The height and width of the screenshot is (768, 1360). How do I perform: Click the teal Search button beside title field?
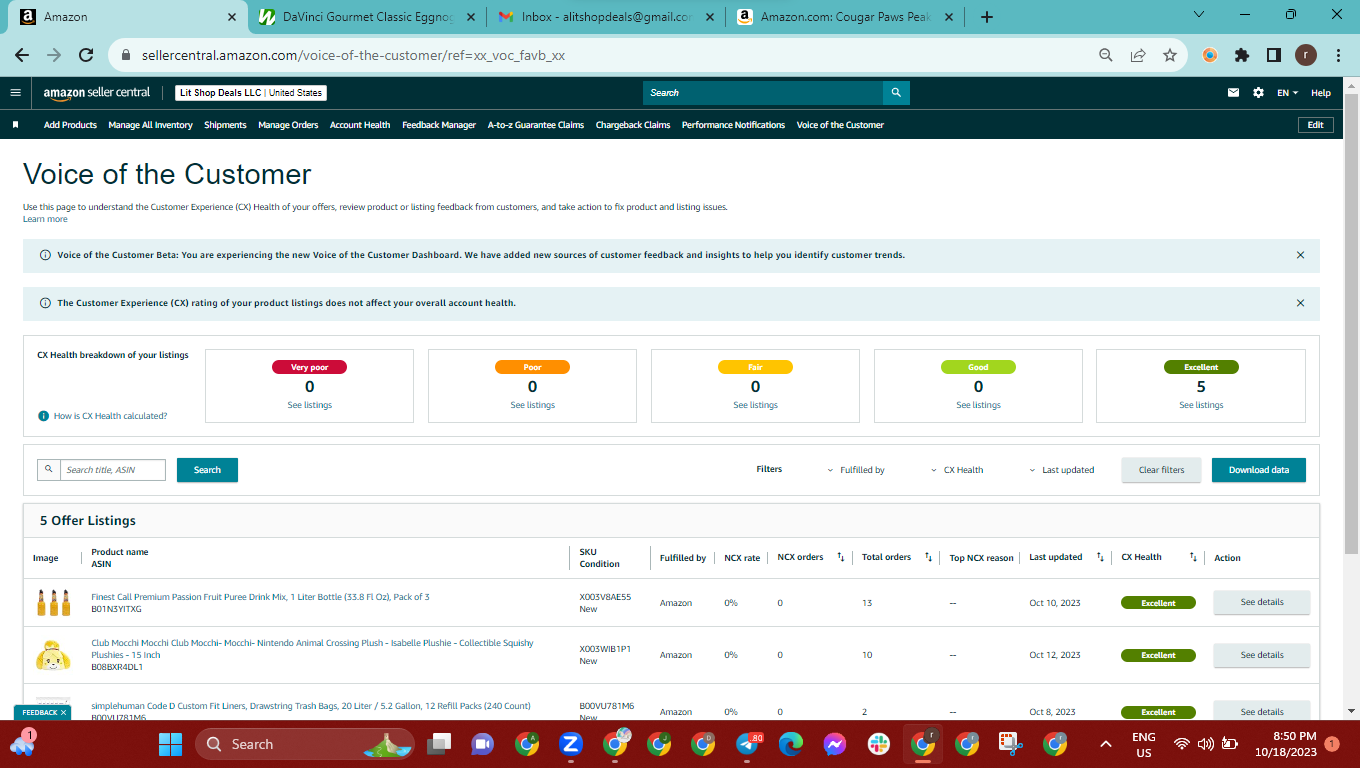207,470
